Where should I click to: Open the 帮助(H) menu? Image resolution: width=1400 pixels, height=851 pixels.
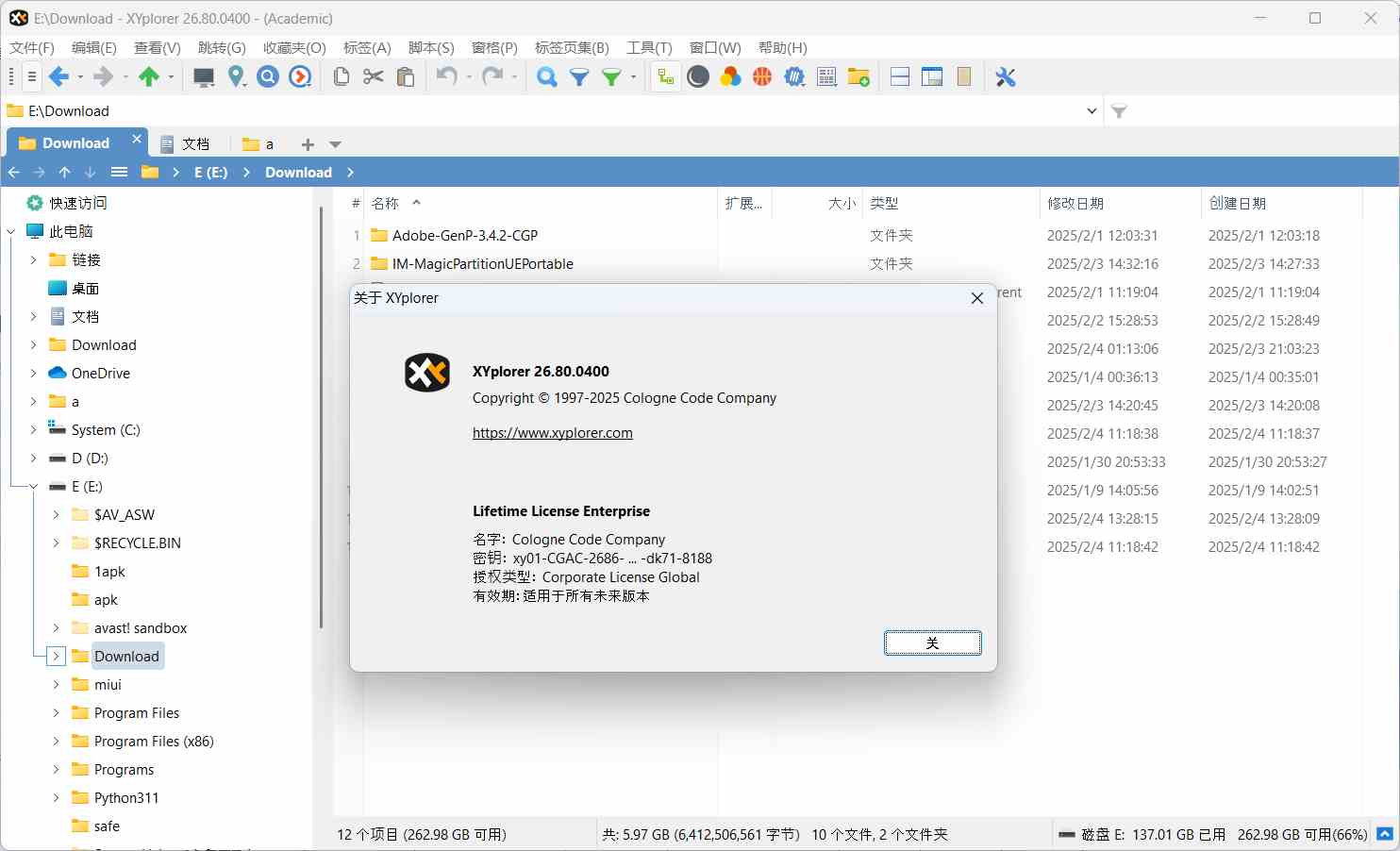[783, 47]
